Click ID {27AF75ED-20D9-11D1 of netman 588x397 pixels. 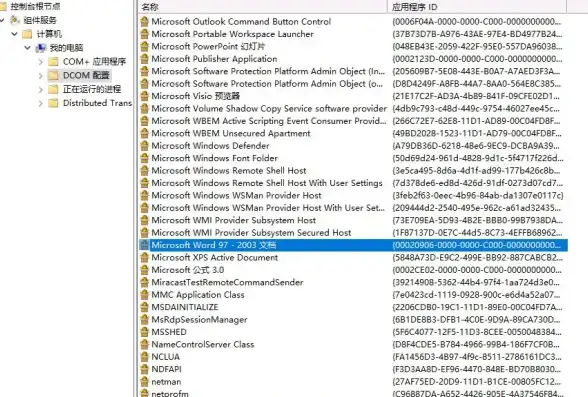click(477, 381)
